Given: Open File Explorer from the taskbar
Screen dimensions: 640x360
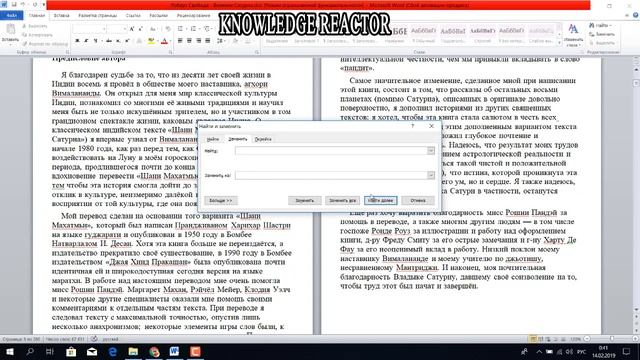Looking at the screenshot, I should click(133, 351).
